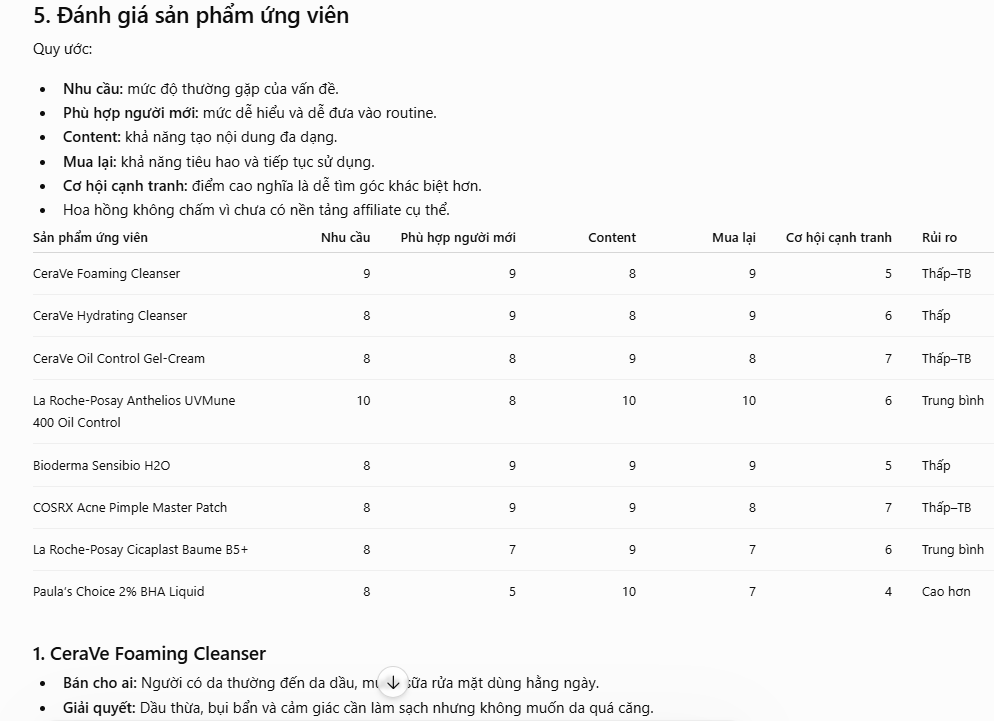Image resolution: width=994 pixels, height=721 pixels.
Task: Click the 'Trung bình' risk cell for Anthelios
Action: (x=953, y=401)
